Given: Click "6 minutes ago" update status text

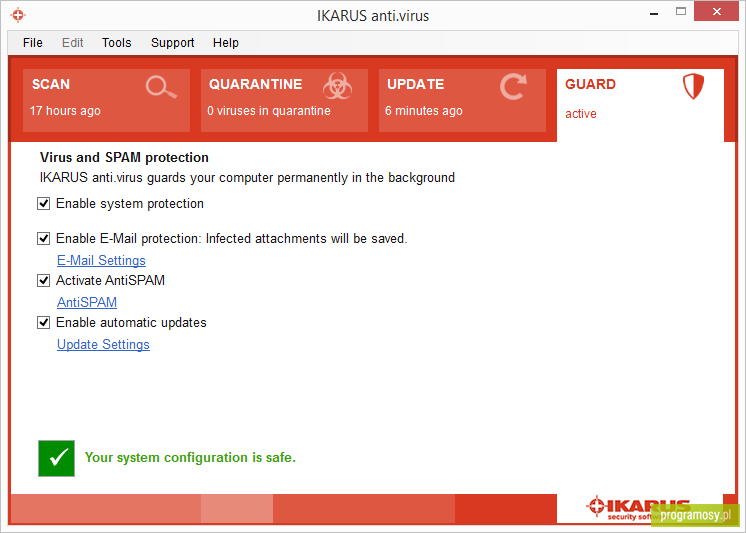Looking at the screenshot, I should [x=423, y=111].
